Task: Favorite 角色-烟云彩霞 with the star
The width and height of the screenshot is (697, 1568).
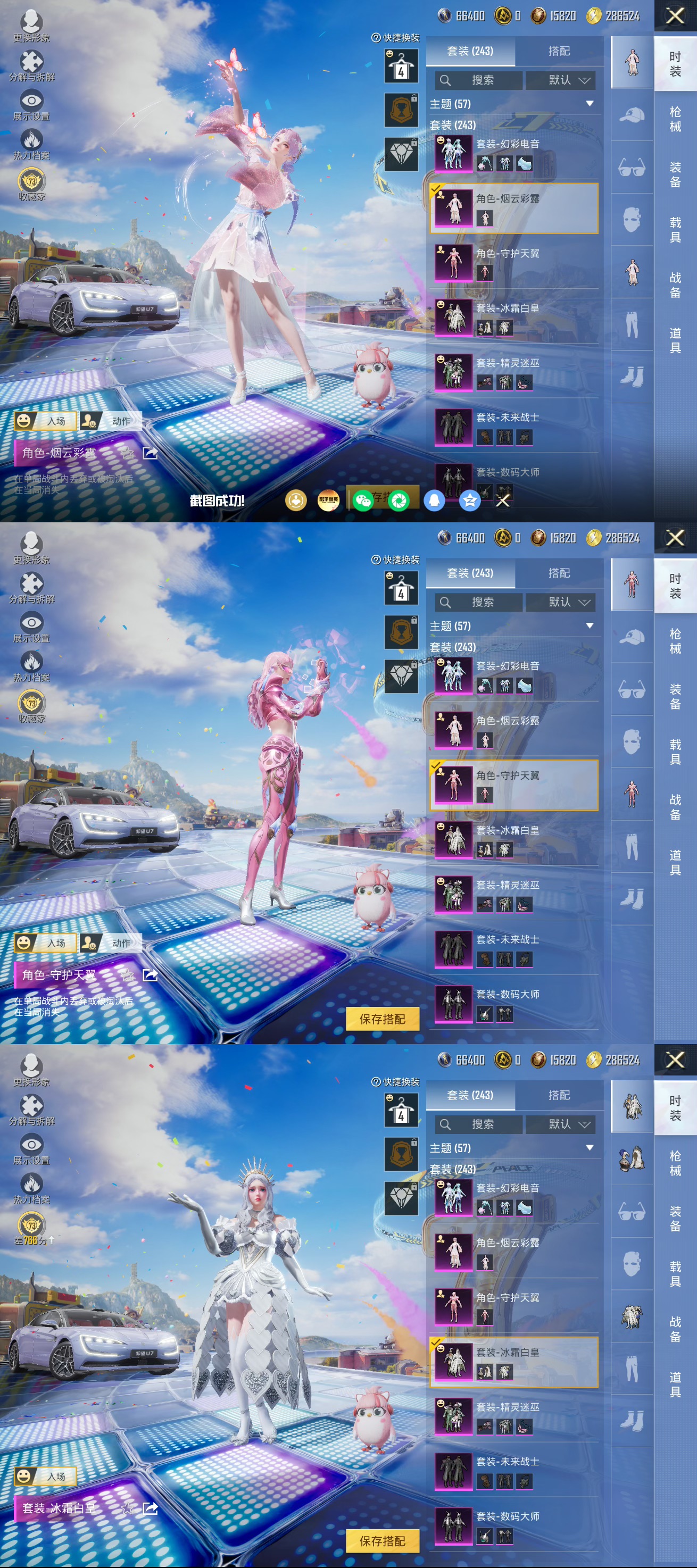Action: tap(128, 453)
